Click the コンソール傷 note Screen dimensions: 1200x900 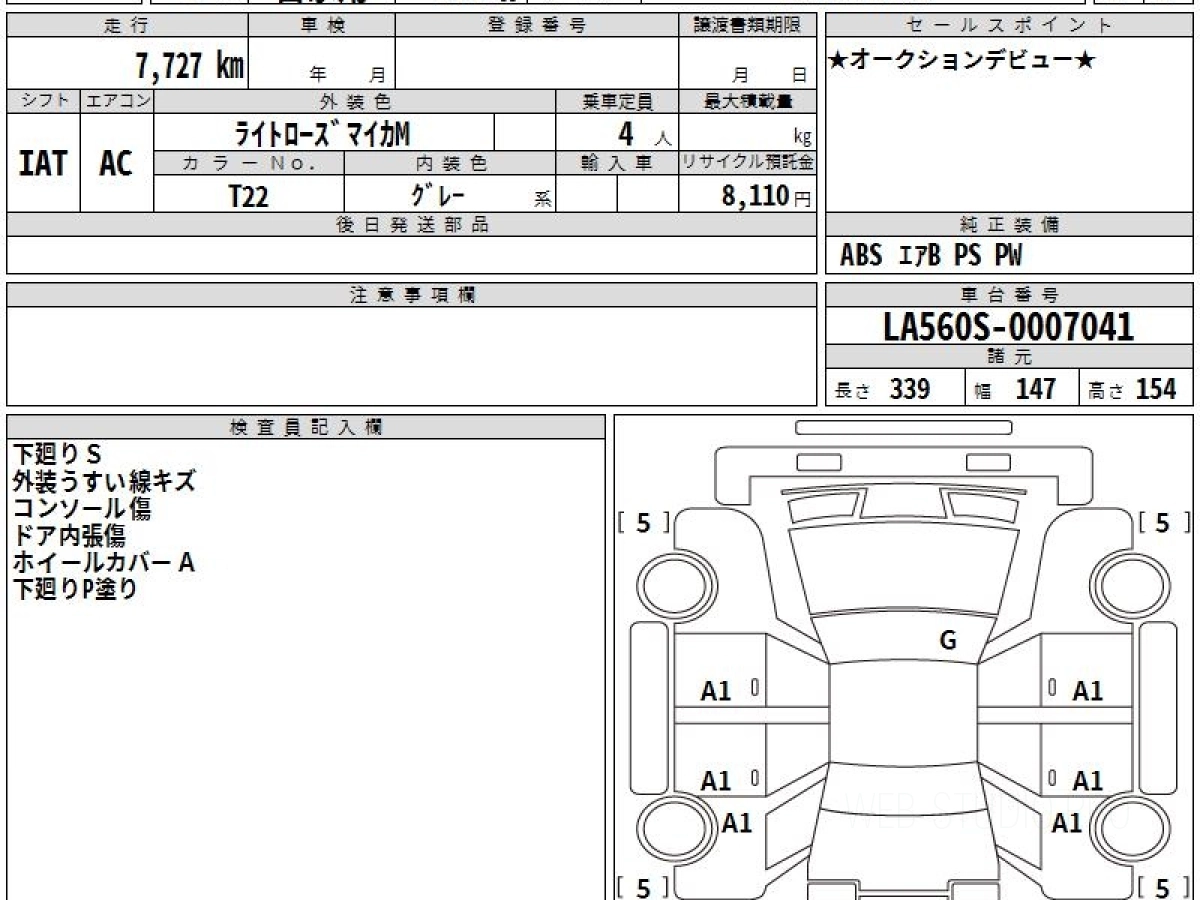pyautogui.click(x=82, y=509)
